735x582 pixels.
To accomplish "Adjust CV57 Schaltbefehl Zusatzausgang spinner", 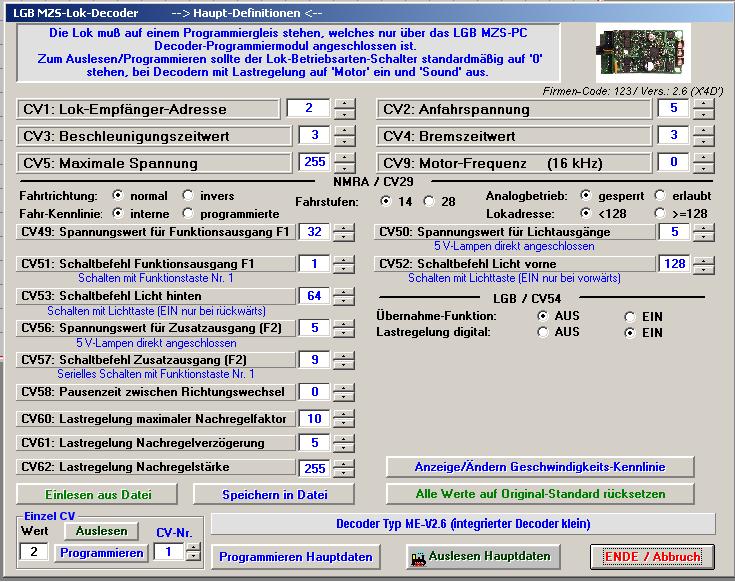I will tap(344, 360).
